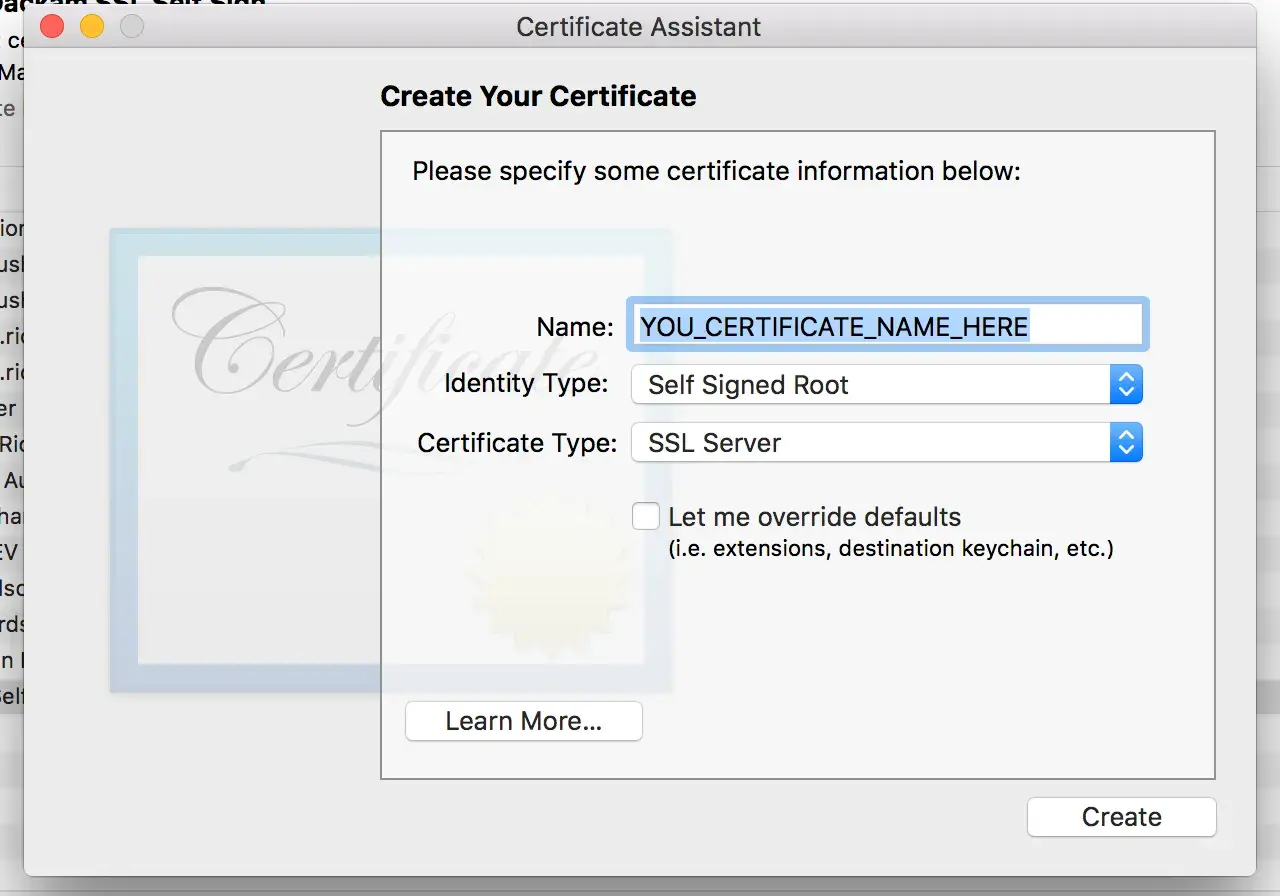Open the Identity Type dropdown

[x=887, y=385]
